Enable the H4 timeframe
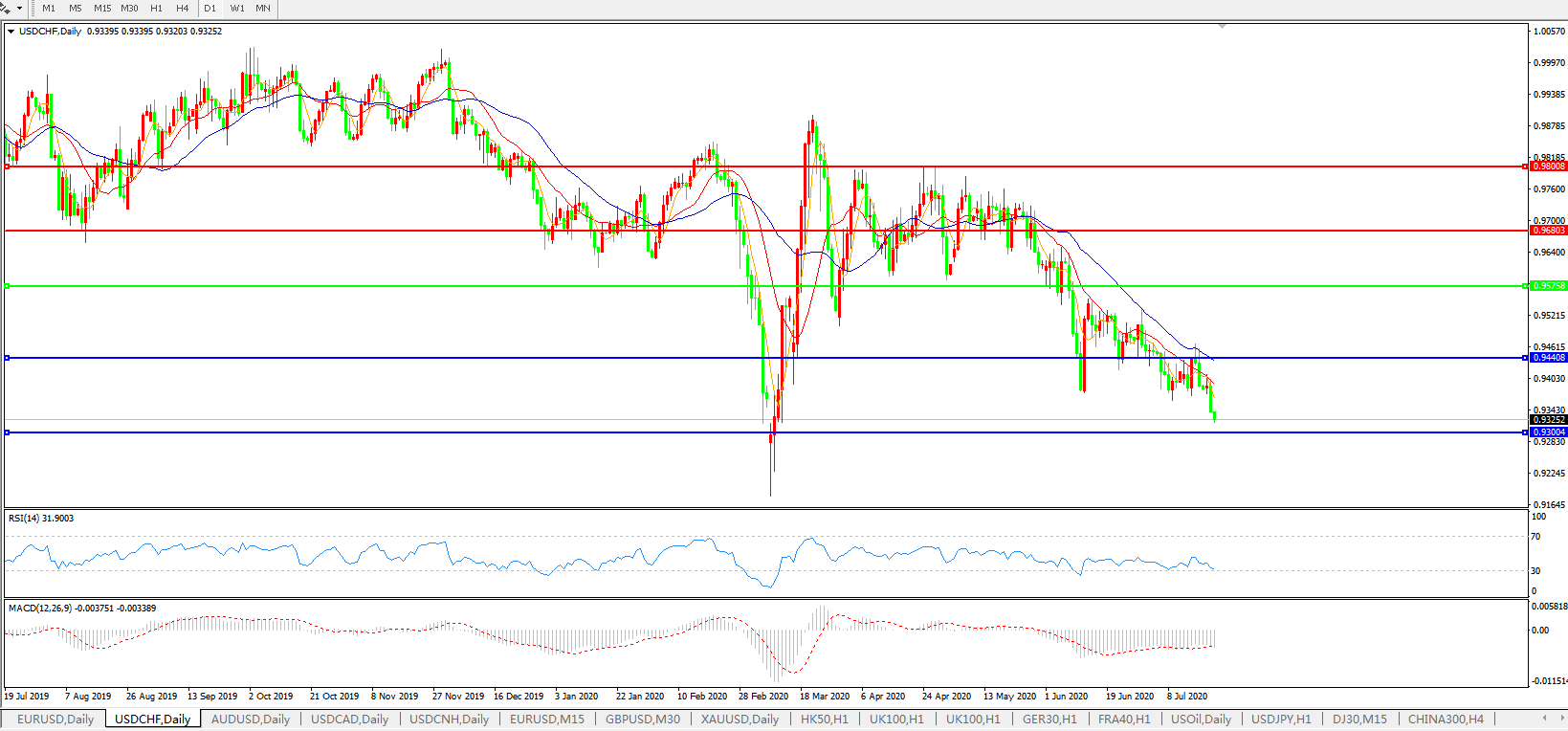The height and width of the screenshot is (731, 1568). tap(183, 8)
